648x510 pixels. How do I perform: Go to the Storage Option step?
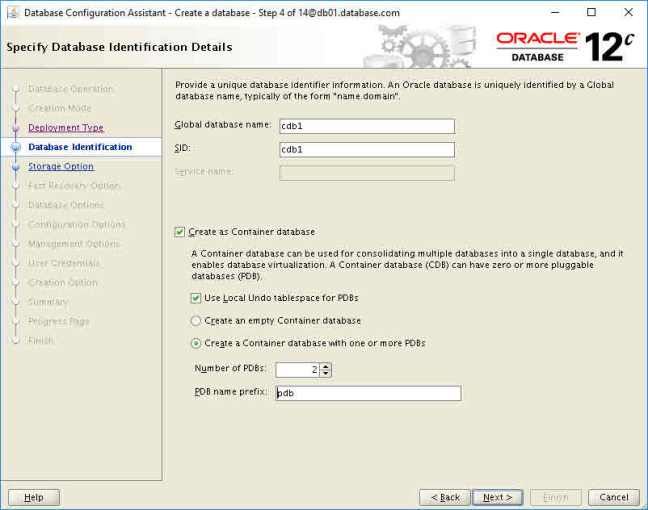point(61,167)
